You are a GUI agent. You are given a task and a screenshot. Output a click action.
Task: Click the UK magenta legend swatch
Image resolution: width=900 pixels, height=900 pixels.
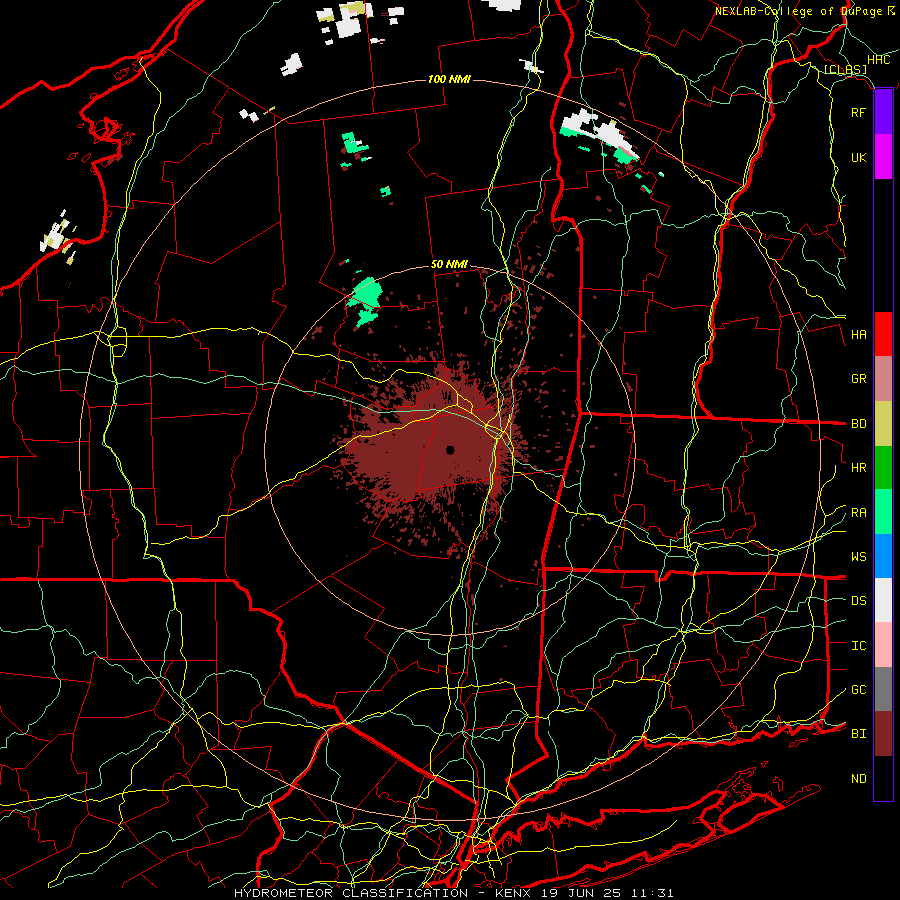[883, 157]
